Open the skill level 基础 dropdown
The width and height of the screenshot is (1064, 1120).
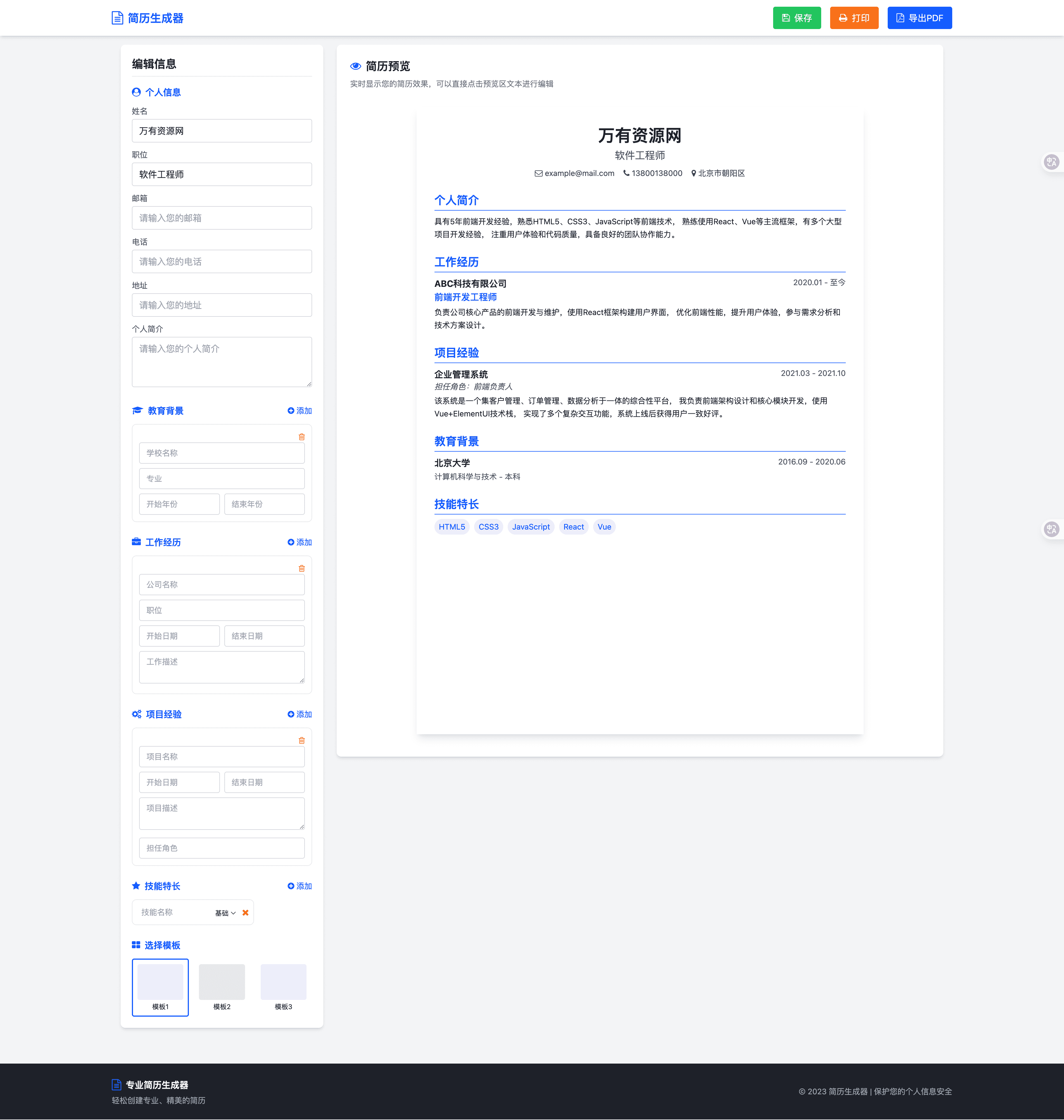coord(225,912)
